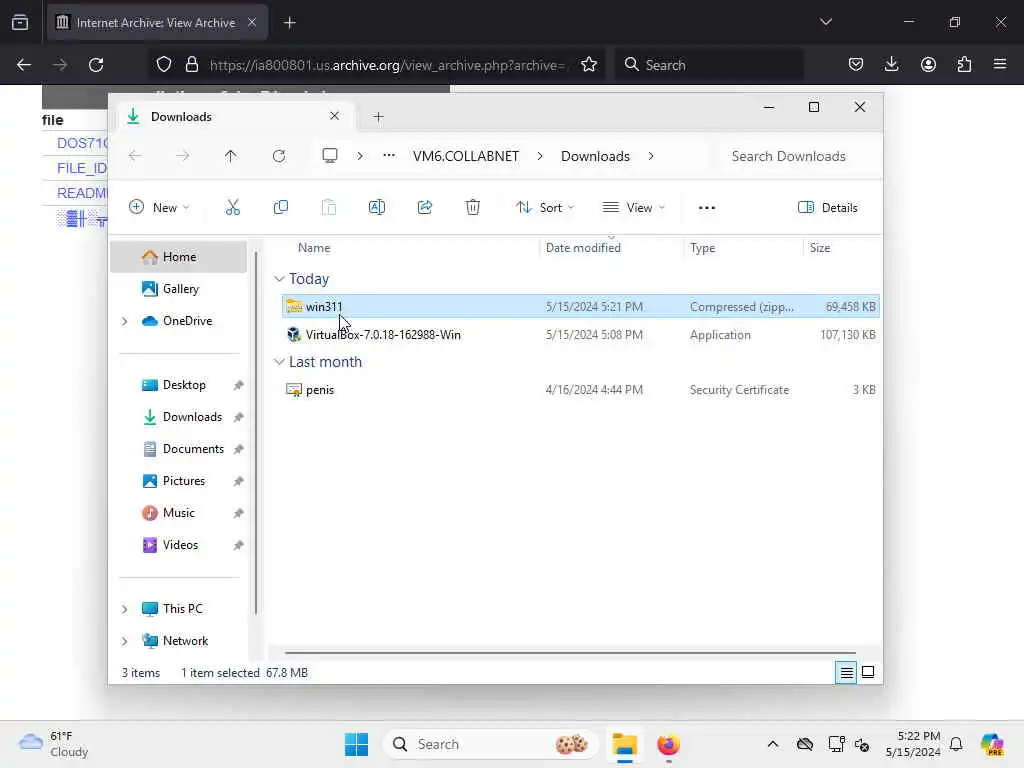This screenshot has height=768, width=1024.
Task: Open the New item dropdown
Action: pos(159,208)
